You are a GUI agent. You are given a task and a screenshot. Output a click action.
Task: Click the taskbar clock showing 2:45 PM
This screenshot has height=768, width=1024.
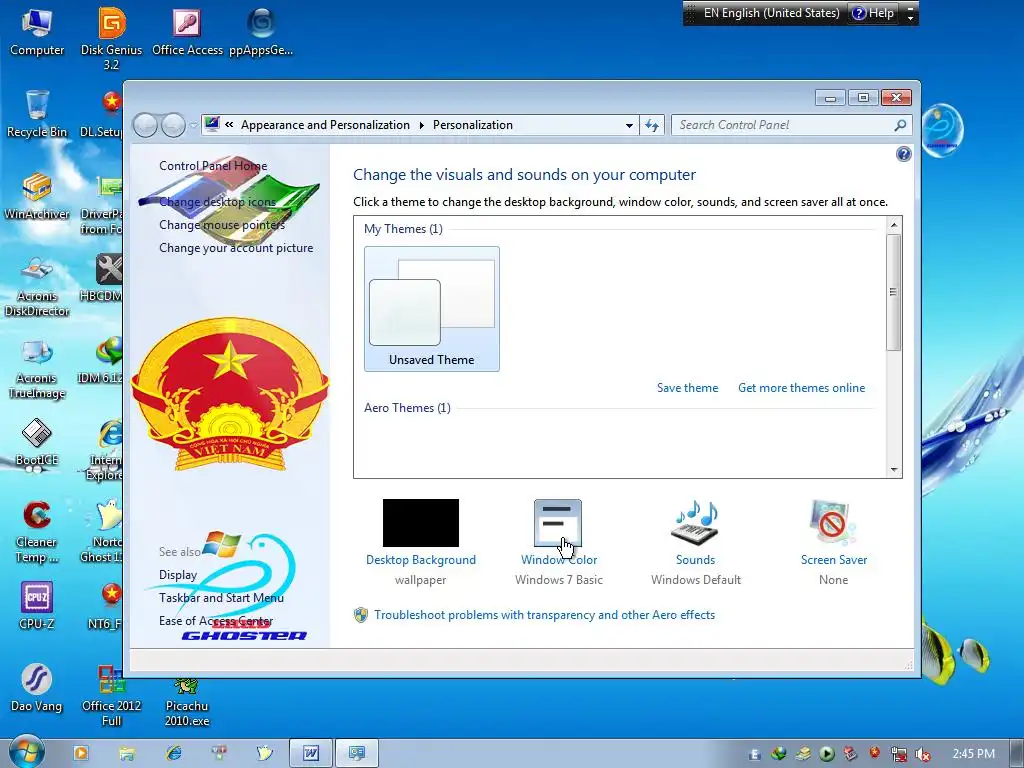[973, 754]
